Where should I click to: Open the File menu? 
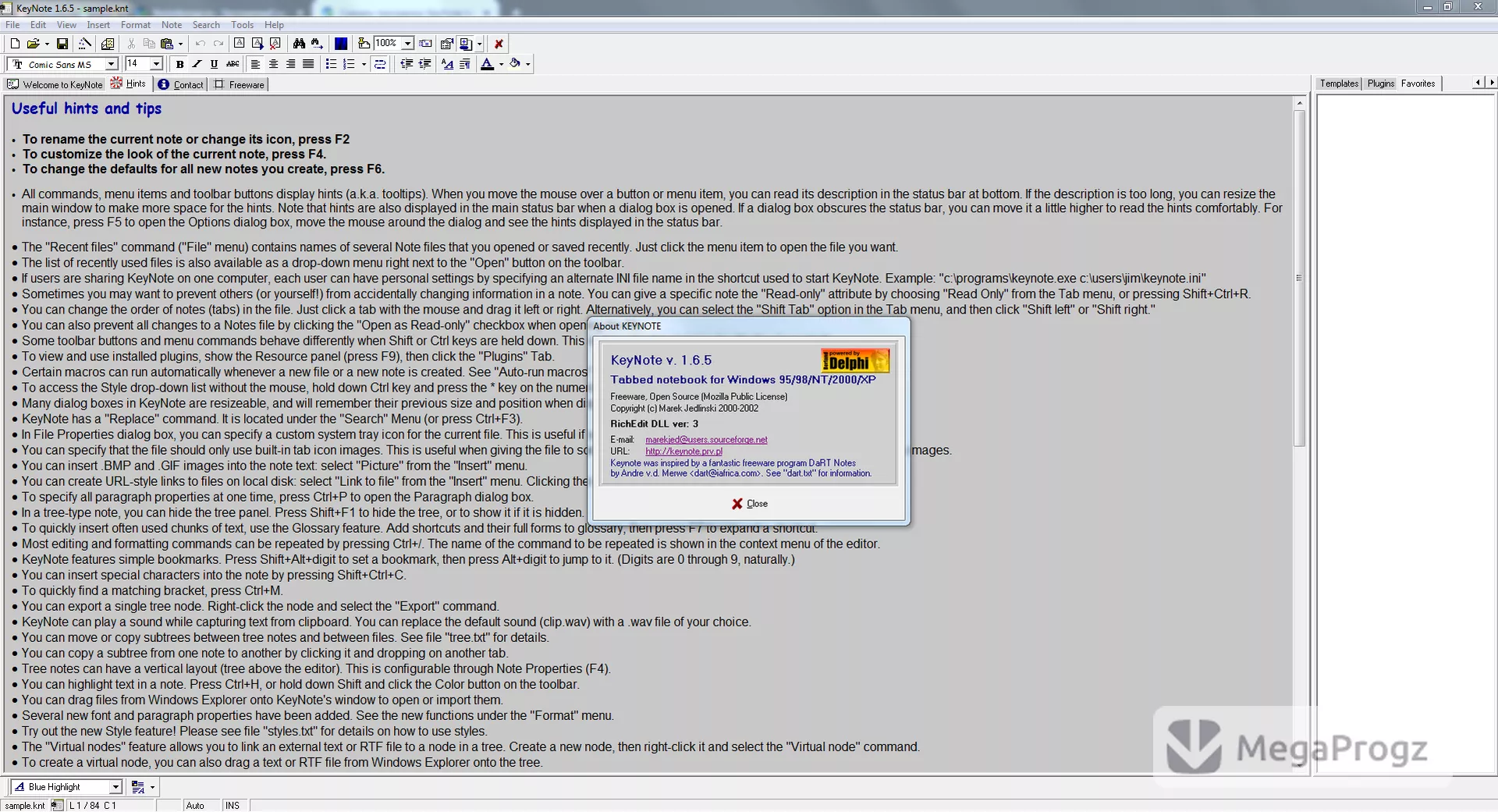tap(12, 25)
